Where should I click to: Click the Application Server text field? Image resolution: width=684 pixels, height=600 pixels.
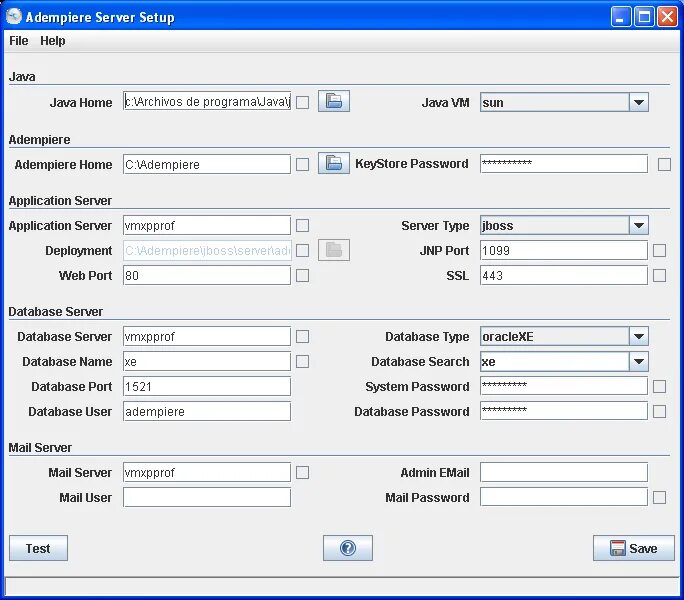(207, 226)
